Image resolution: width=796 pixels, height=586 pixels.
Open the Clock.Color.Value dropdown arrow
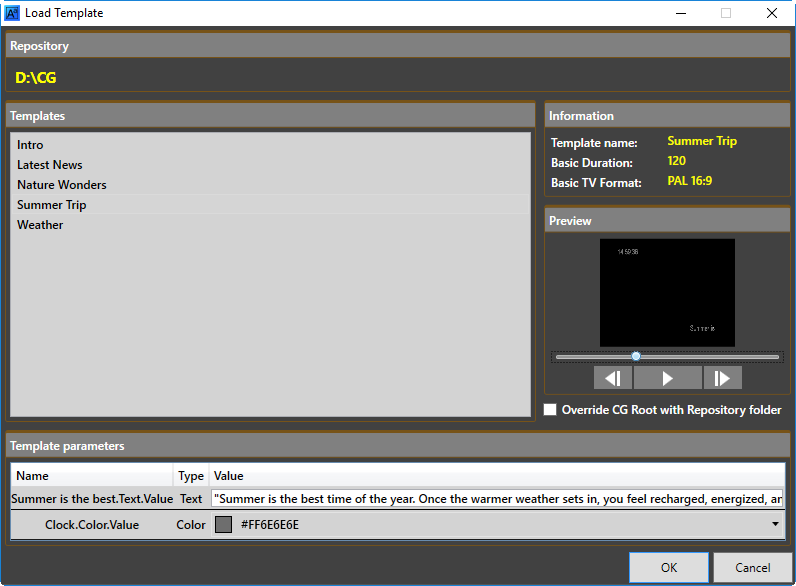tap(775, 524)
